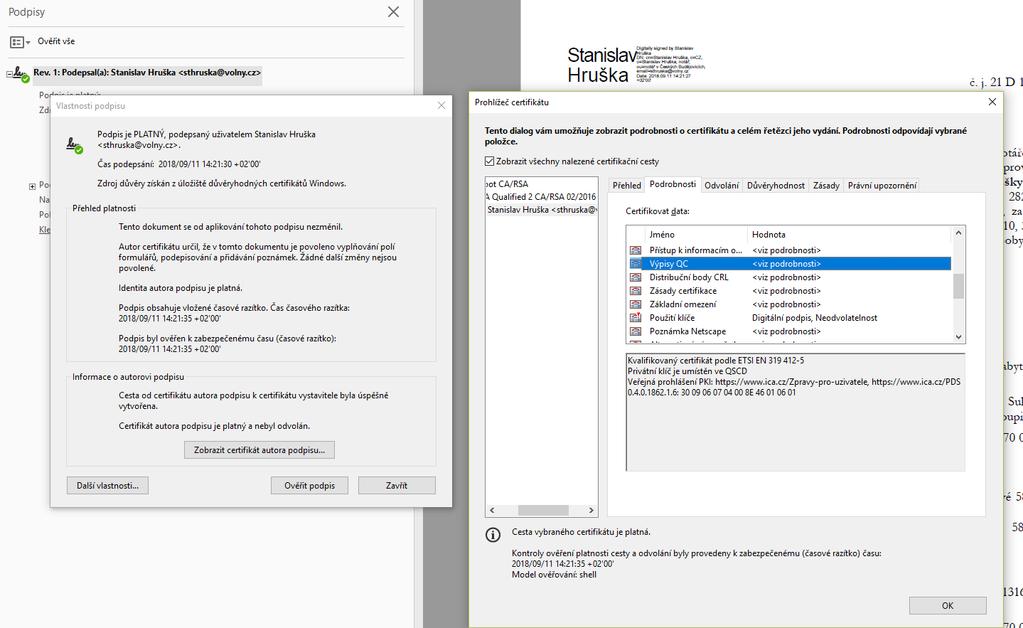Open the Zásady tab
The width and height of the screenshot is (1023, 628).
pos(826,185)
